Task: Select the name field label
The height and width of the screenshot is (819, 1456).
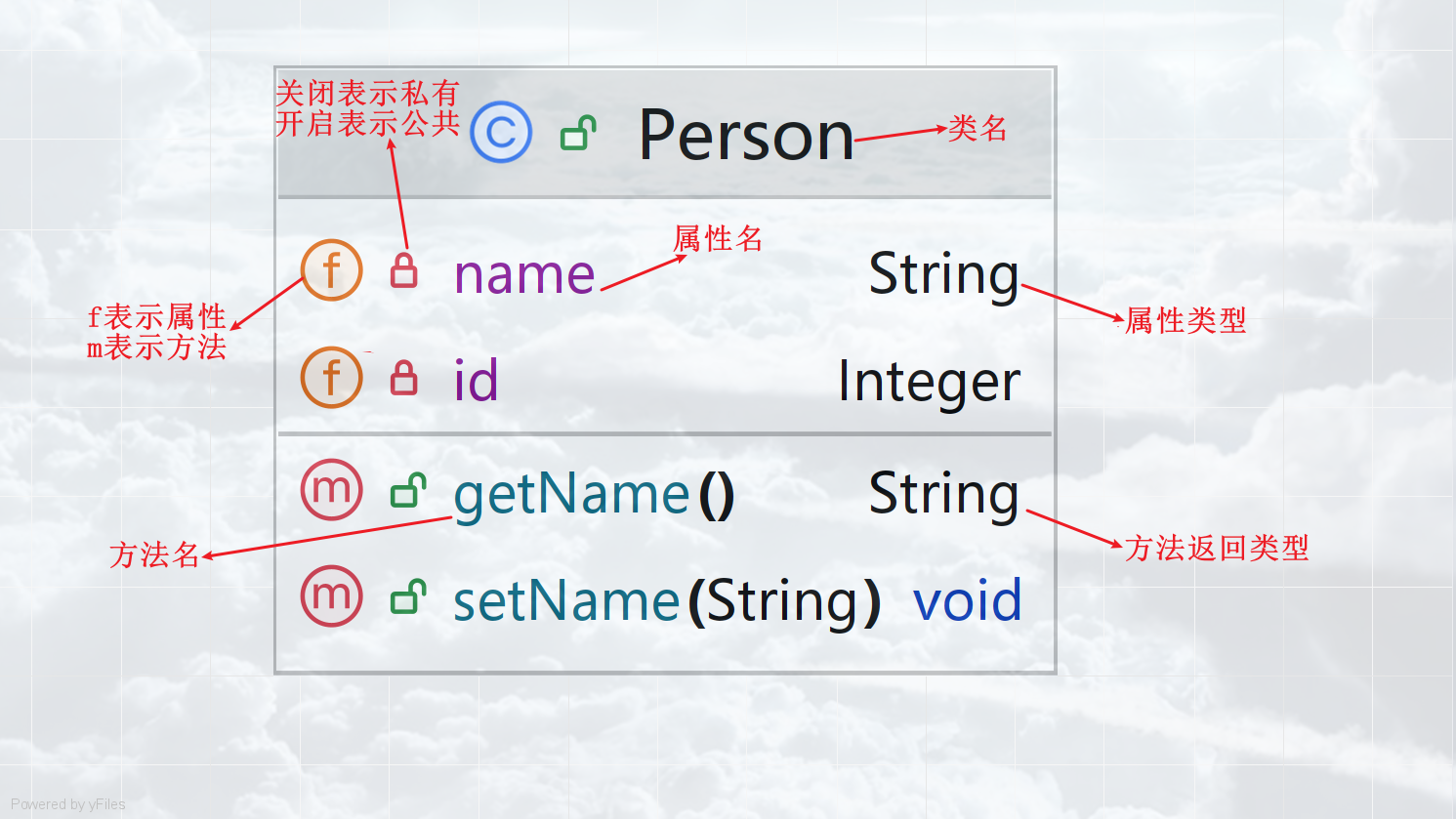Action: click(524, 274)
